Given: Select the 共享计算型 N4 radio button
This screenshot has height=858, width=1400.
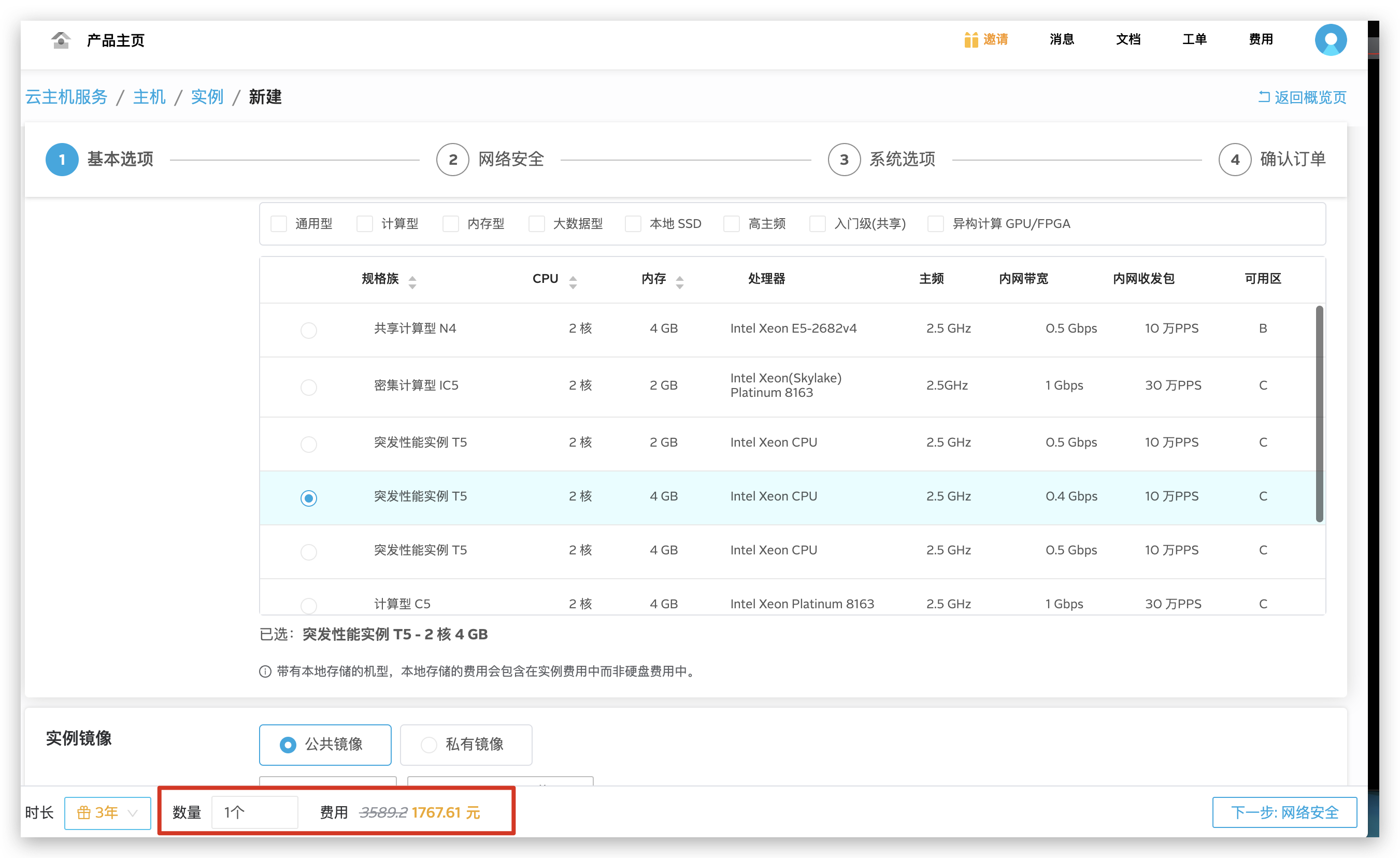Looking at the screenshot, I should pyautogui.click(x=308, y=330).
